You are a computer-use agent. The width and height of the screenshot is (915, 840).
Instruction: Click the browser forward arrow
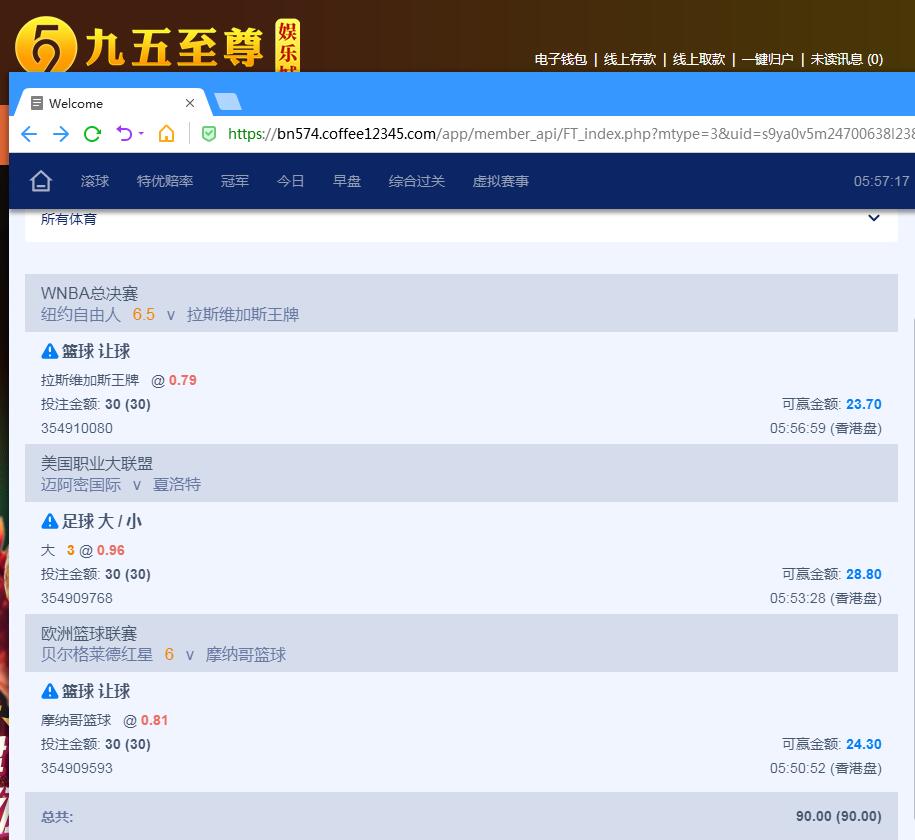click(x=61, y=134)
